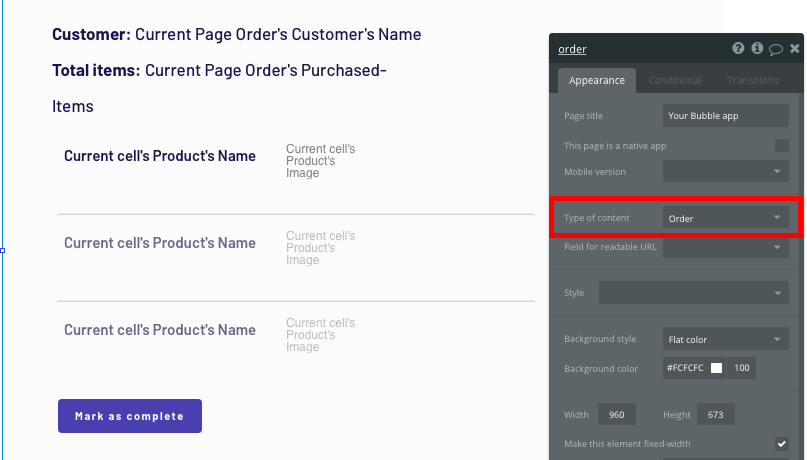Edit the #FCFCFC background color hex field

click(x=685, y=368)
